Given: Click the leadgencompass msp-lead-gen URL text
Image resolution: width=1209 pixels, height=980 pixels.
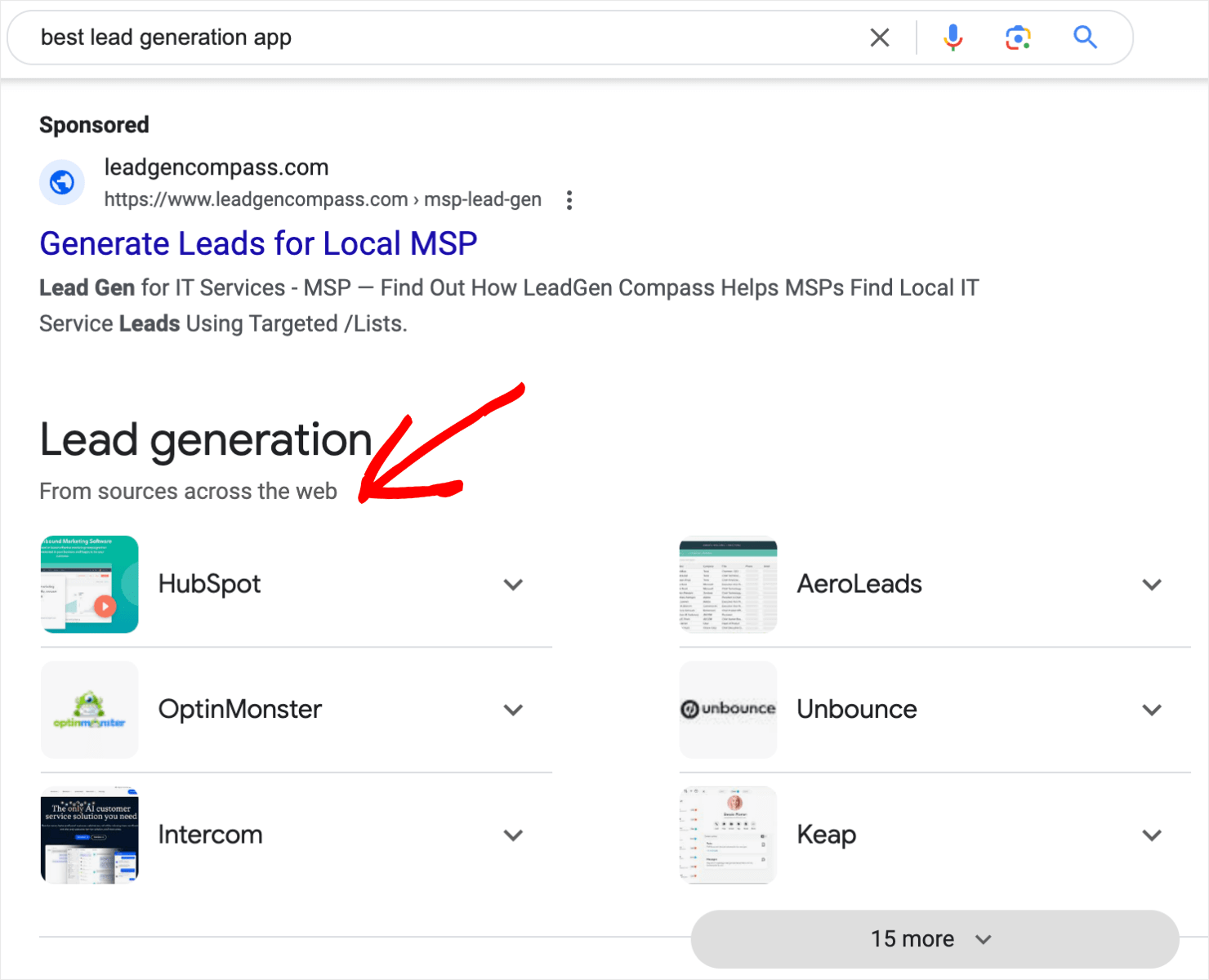Looking at the screenshot, I should tap(323, 199).
